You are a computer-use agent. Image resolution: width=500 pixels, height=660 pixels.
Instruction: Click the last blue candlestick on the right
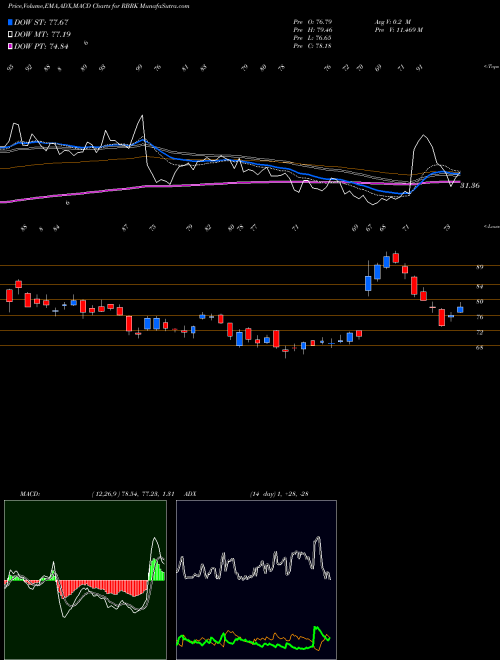[x=460, y=309]
